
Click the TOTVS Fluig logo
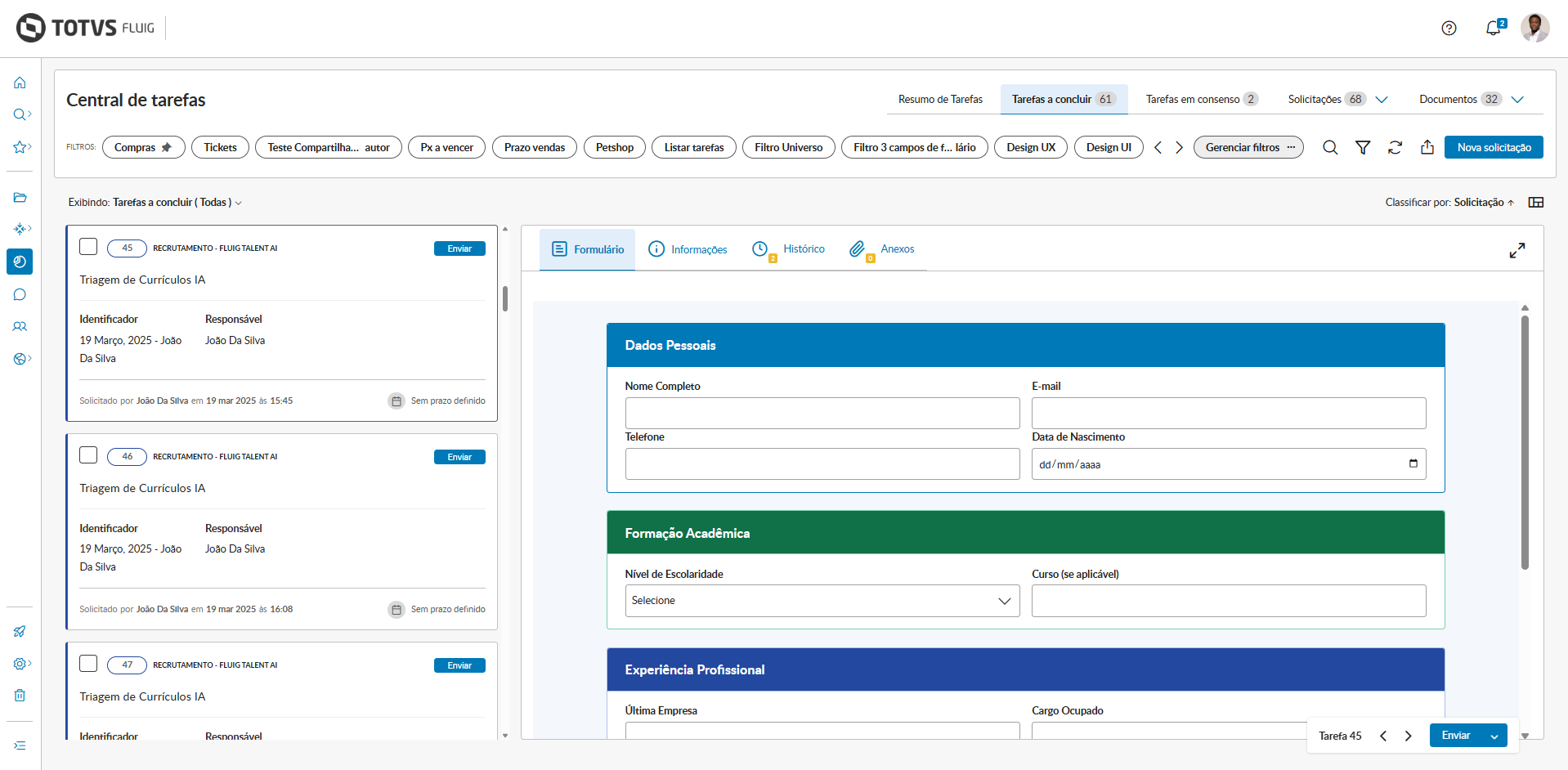click(x=85, y=28)
